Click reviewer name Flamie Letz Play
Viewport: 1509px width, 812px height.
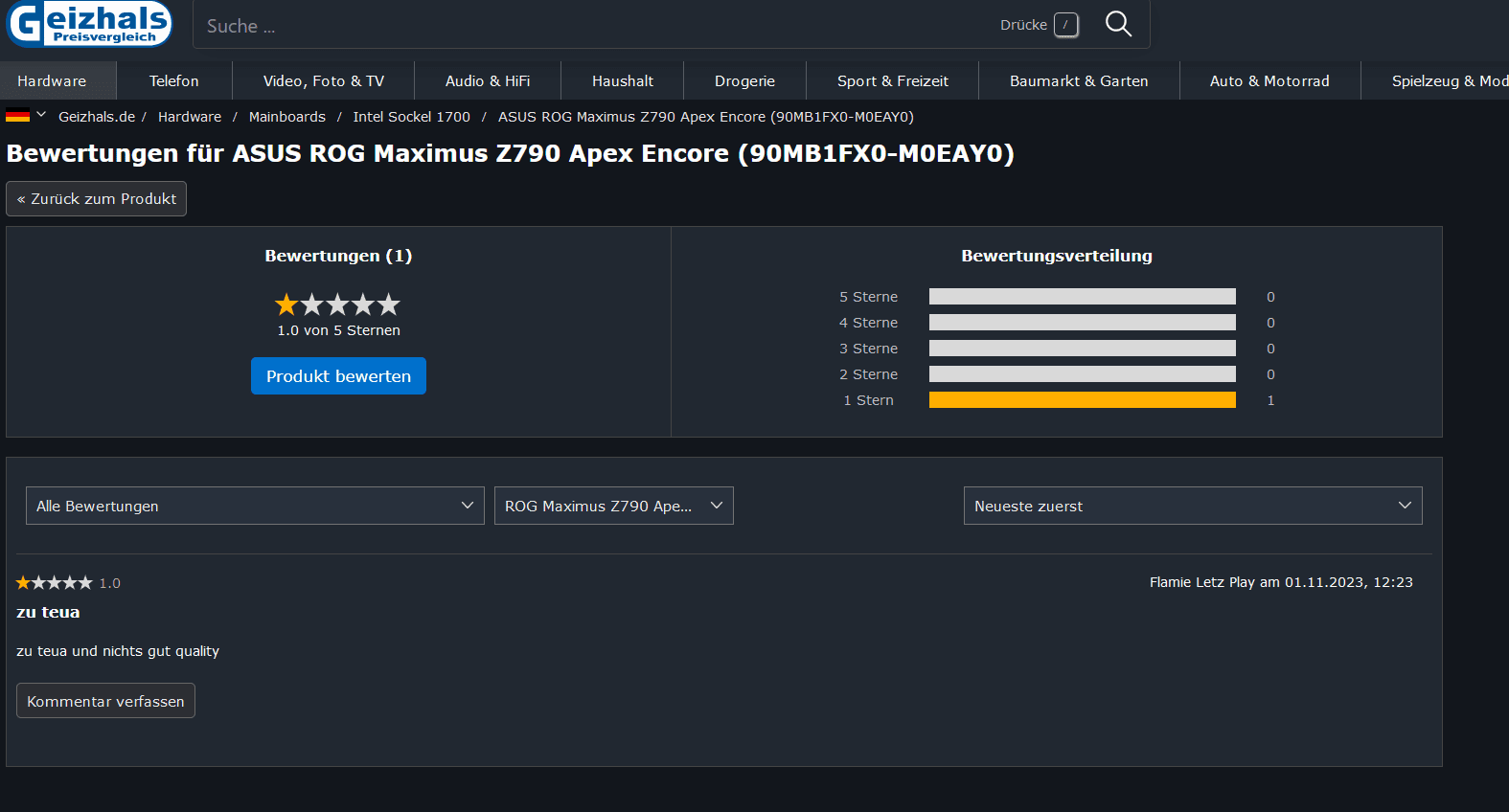click(x=1202, y=582)
